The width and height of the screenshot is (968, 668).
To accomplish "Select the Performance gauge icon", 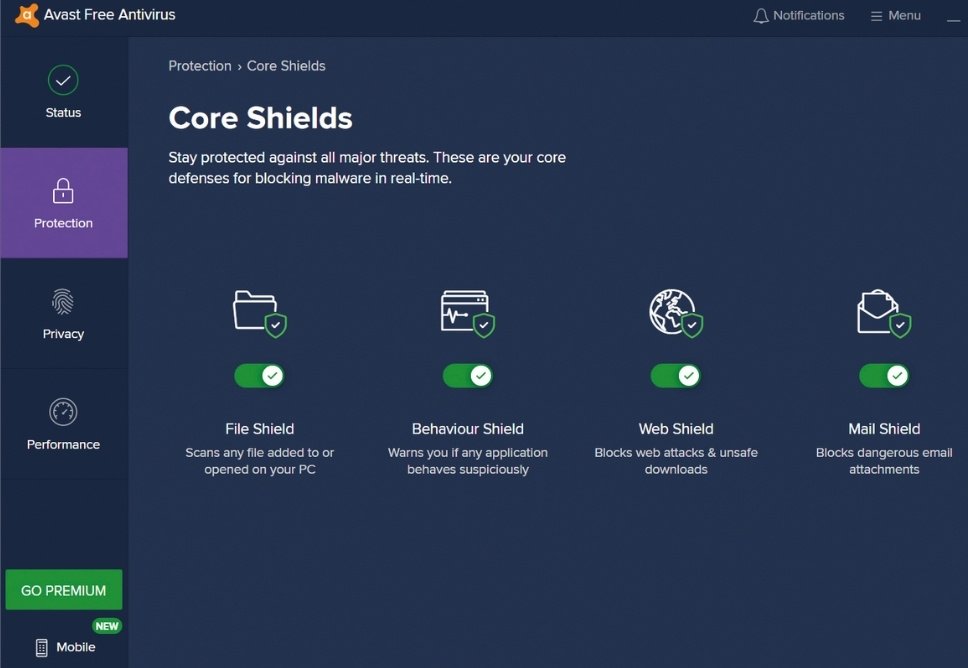I will tap(63, 412).
